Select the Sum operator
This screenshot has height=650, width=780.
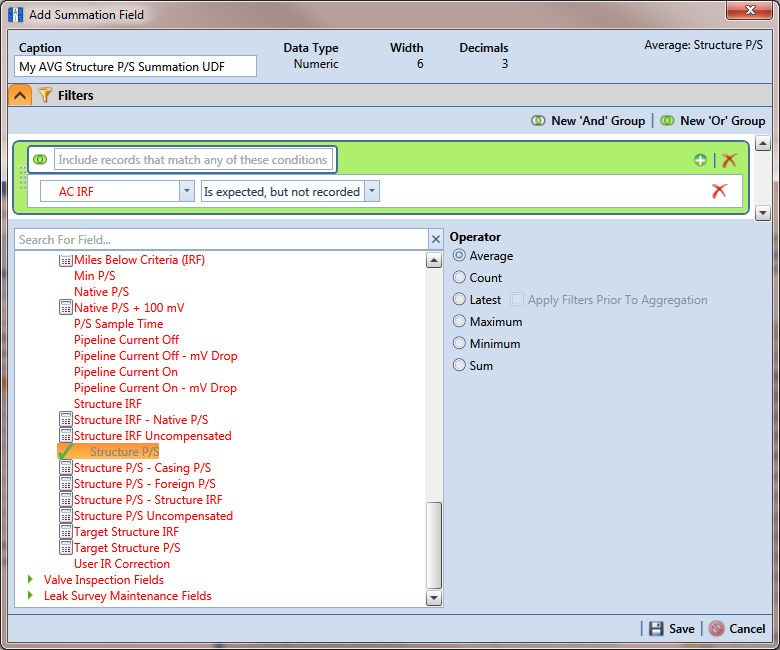[459, 365]
